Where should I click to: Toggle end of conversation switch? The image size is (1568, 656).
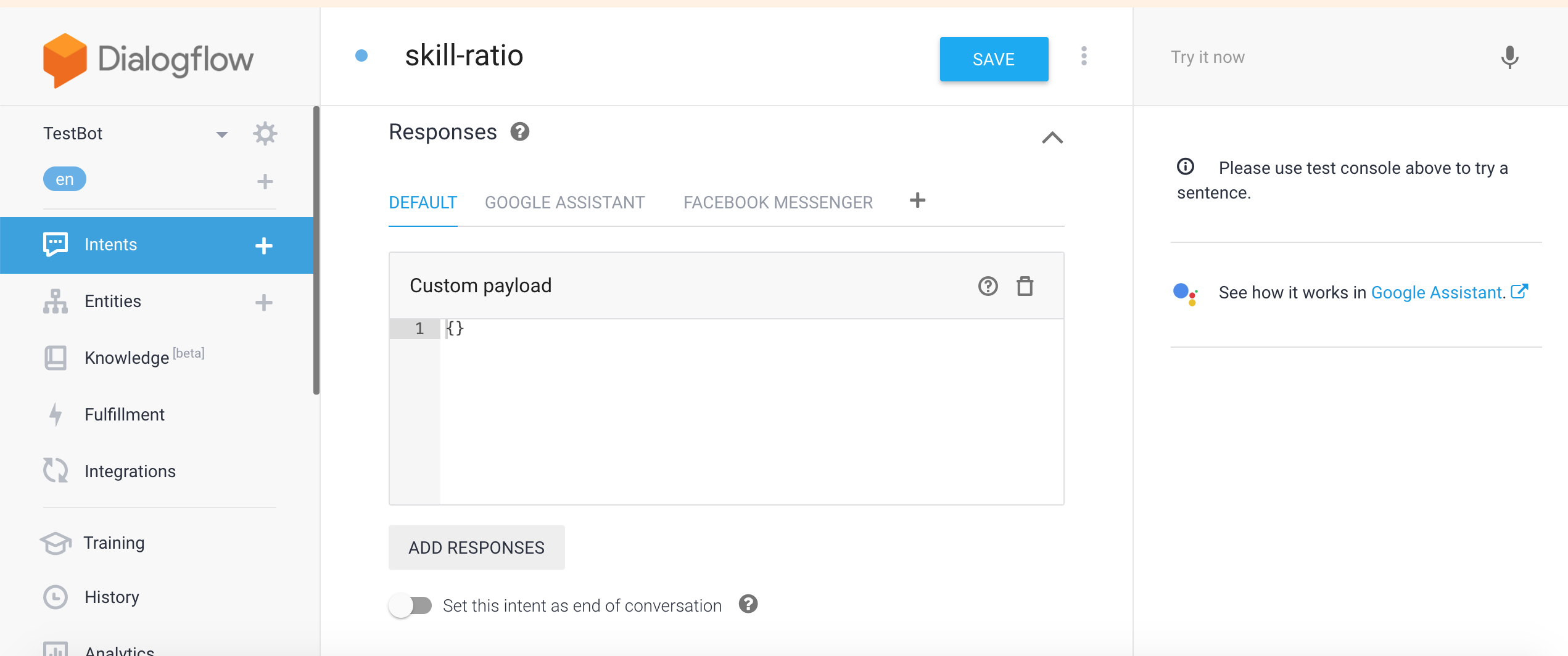(410, 605)
